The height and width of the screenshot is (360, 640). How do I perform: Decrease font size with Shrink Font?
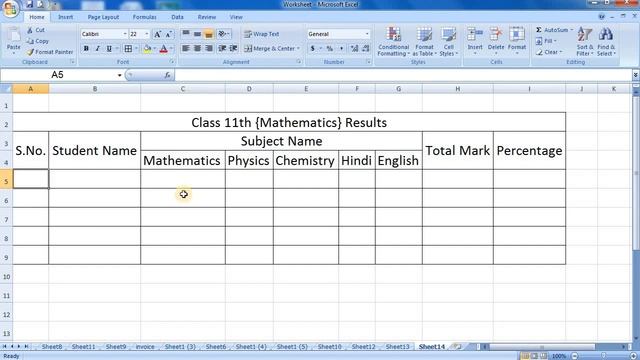tap(168, 34)
